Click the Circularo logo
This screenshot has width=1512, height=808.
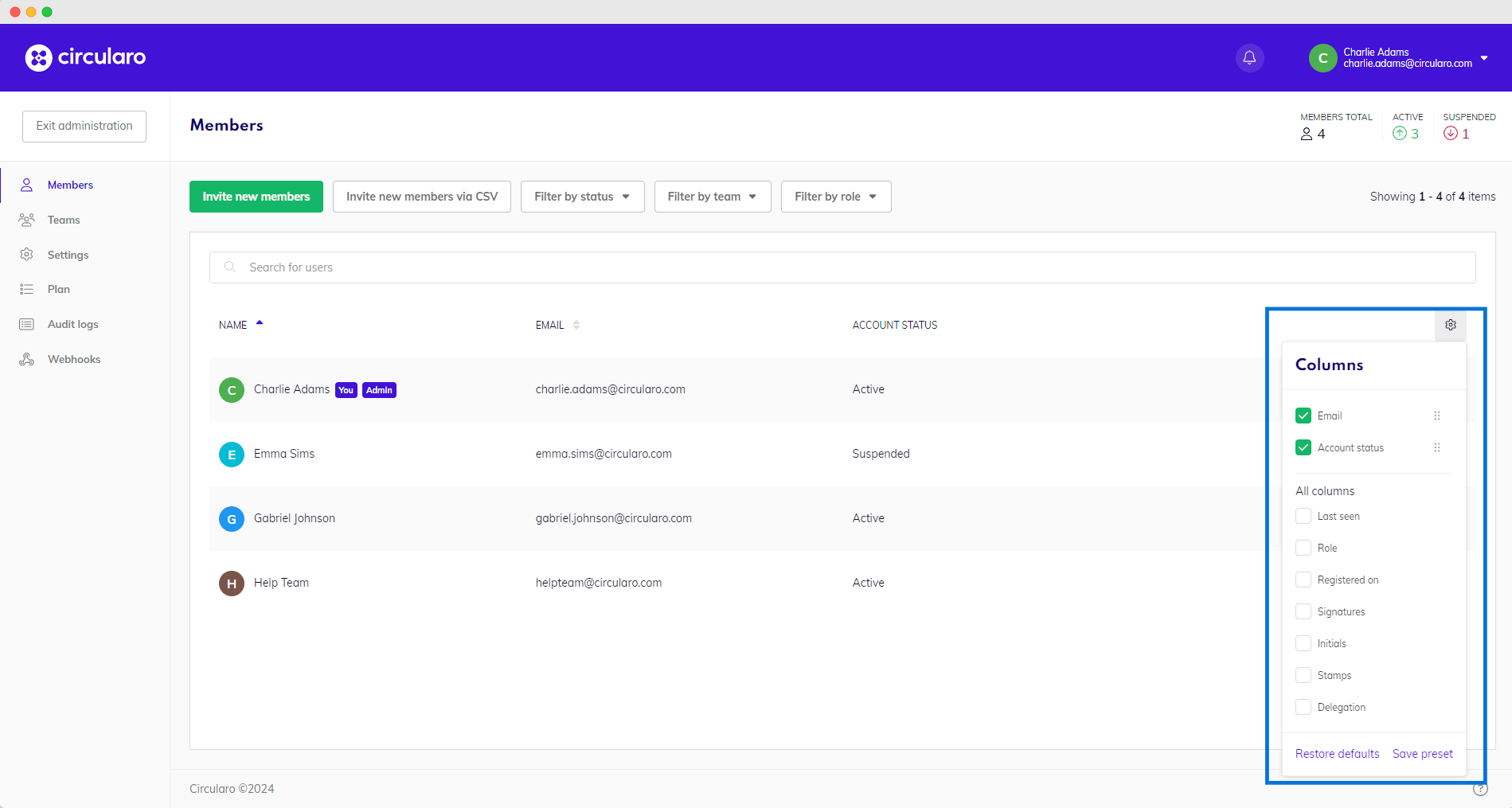(x=85, y=57)
